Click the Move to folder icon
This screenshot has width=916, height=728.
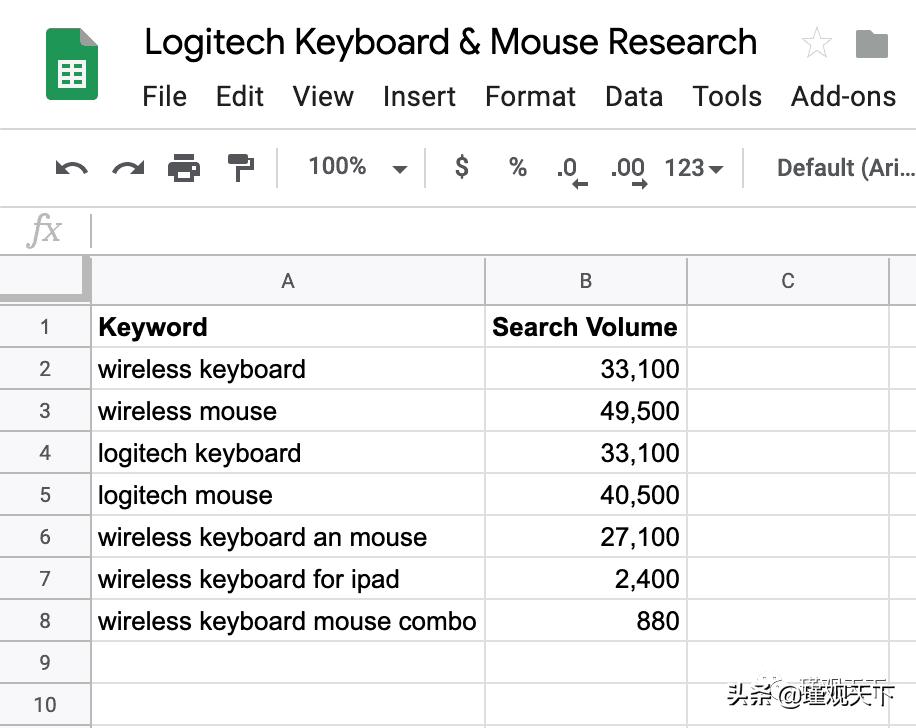870,43
